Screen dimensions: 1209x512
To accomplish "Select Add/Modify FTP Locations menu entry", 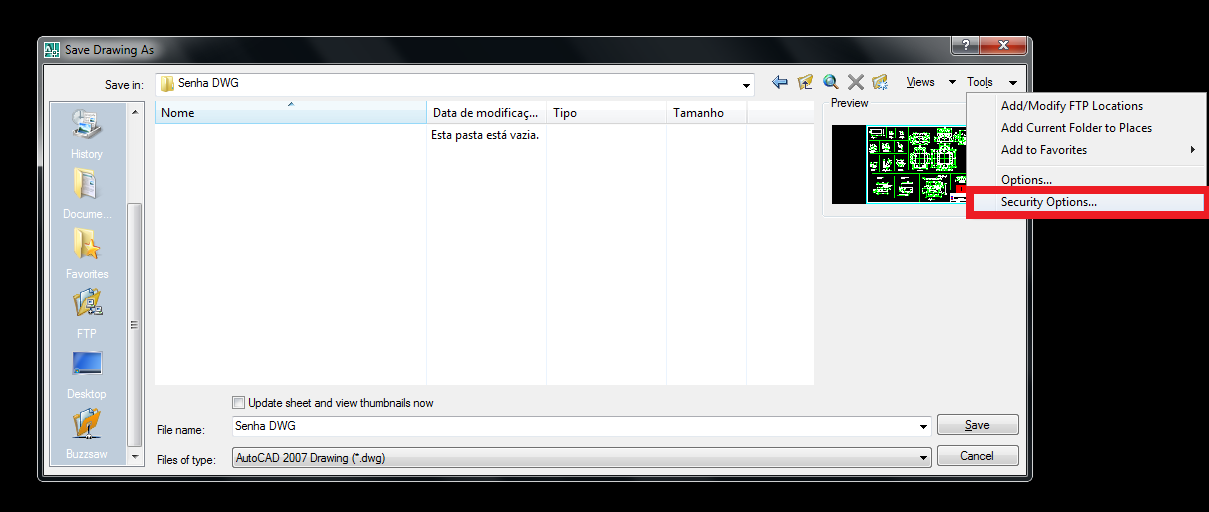I will (1071, 106).
